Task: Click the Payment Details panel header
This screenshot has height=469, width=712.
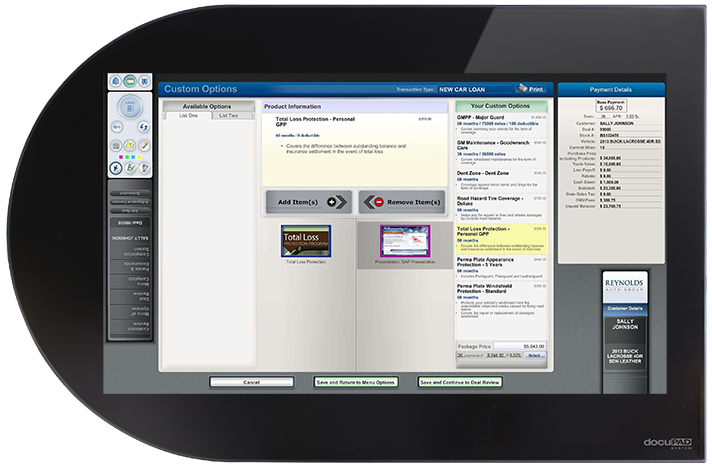Action: [x=611, y=89]
